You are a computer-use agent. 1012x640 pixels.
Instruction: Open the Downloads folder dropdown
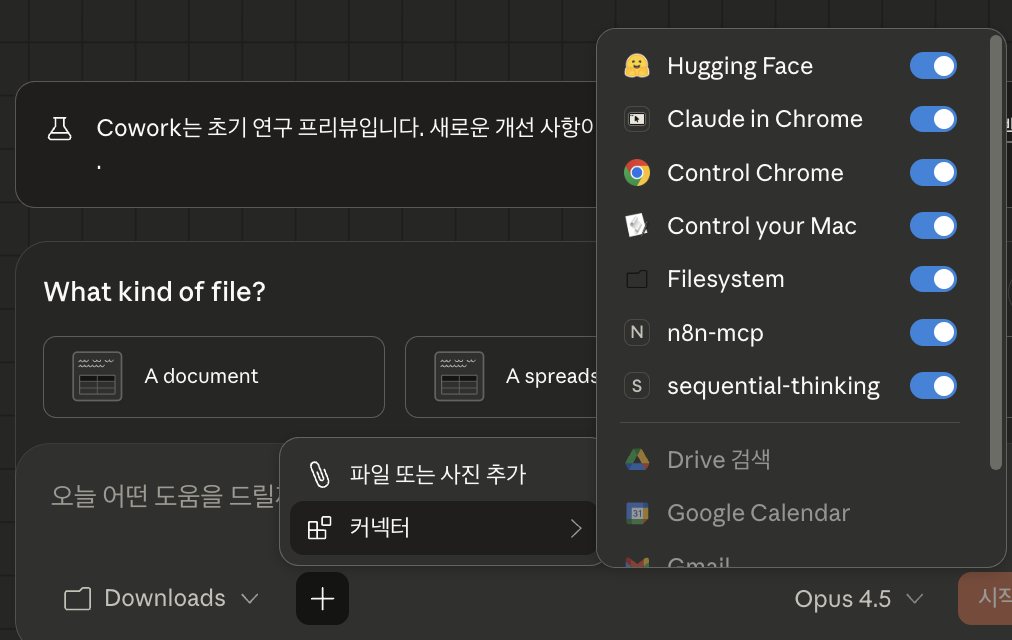tap(161, 599)
